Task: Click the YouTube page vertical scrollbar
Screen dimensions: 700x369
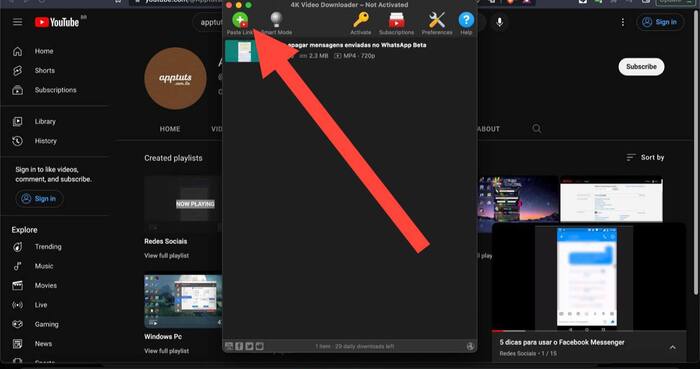Action: point(695,152)
